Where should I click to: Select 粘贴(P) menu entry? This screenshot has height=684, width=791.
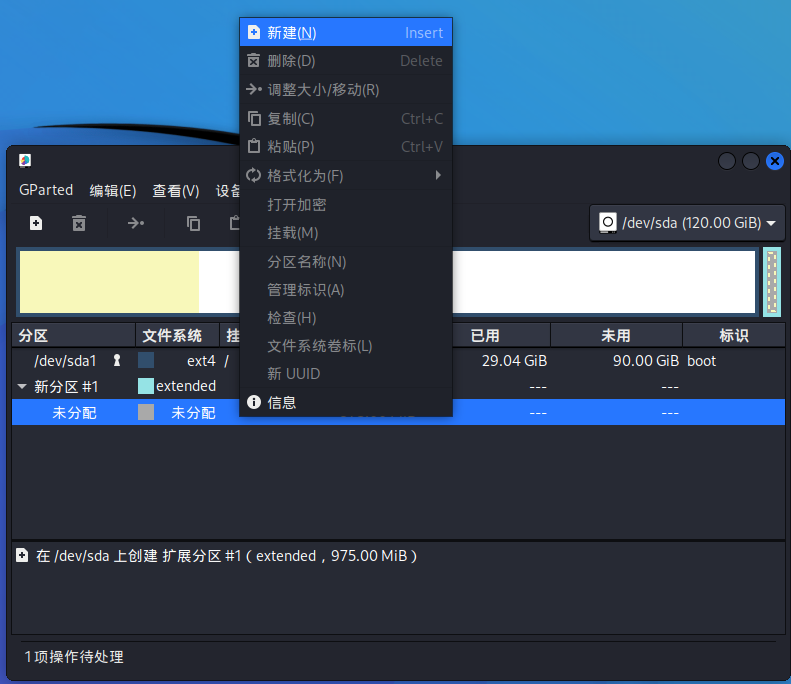pos(346,147)
